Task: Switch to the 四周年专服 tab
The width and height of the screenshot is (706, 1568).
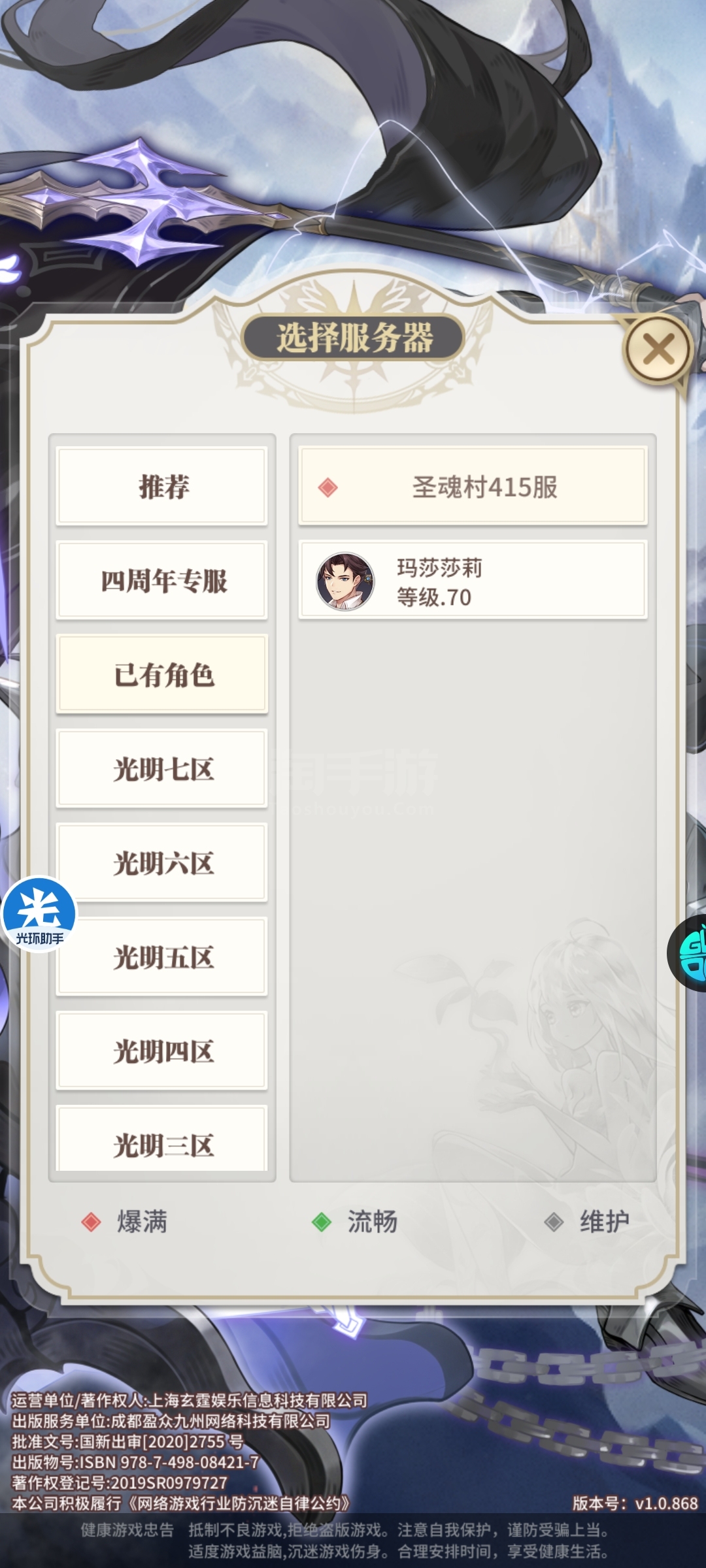Action: click(162, 581)
